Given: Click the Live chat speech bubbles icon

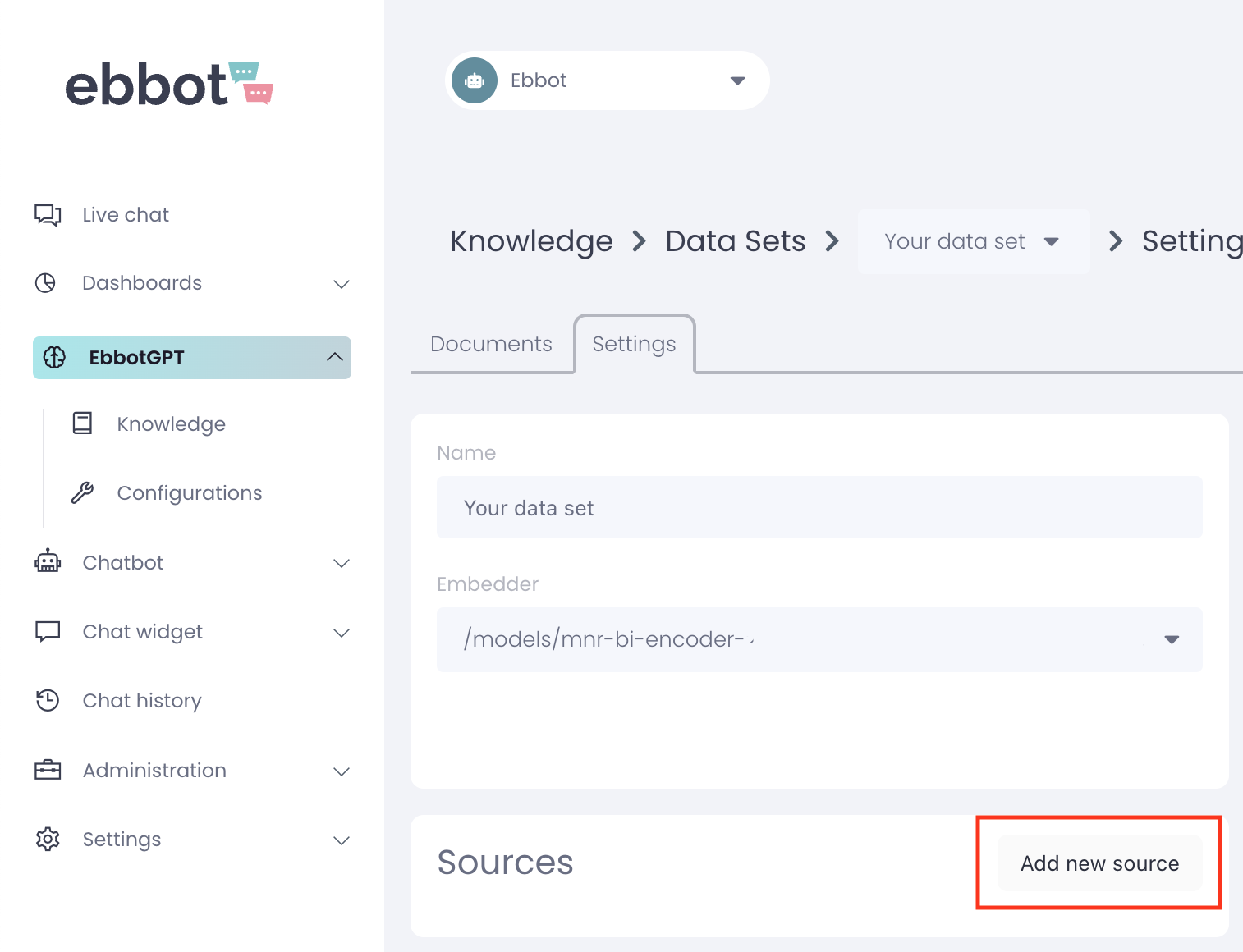Looking at the screenshot, I should 48,215.
